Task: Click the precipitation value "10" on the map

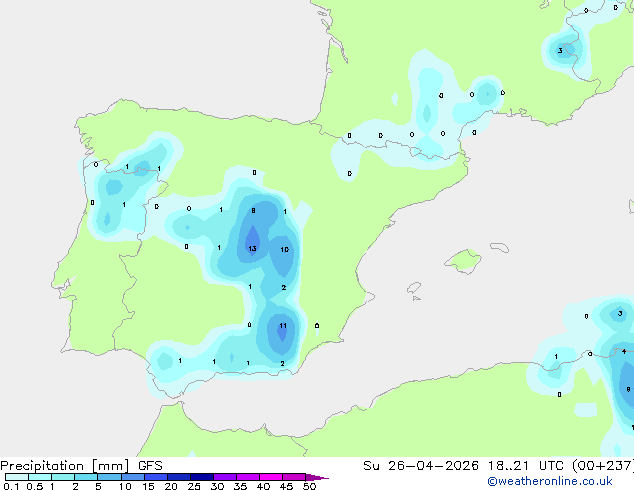Action: click(x=284, y=249)
